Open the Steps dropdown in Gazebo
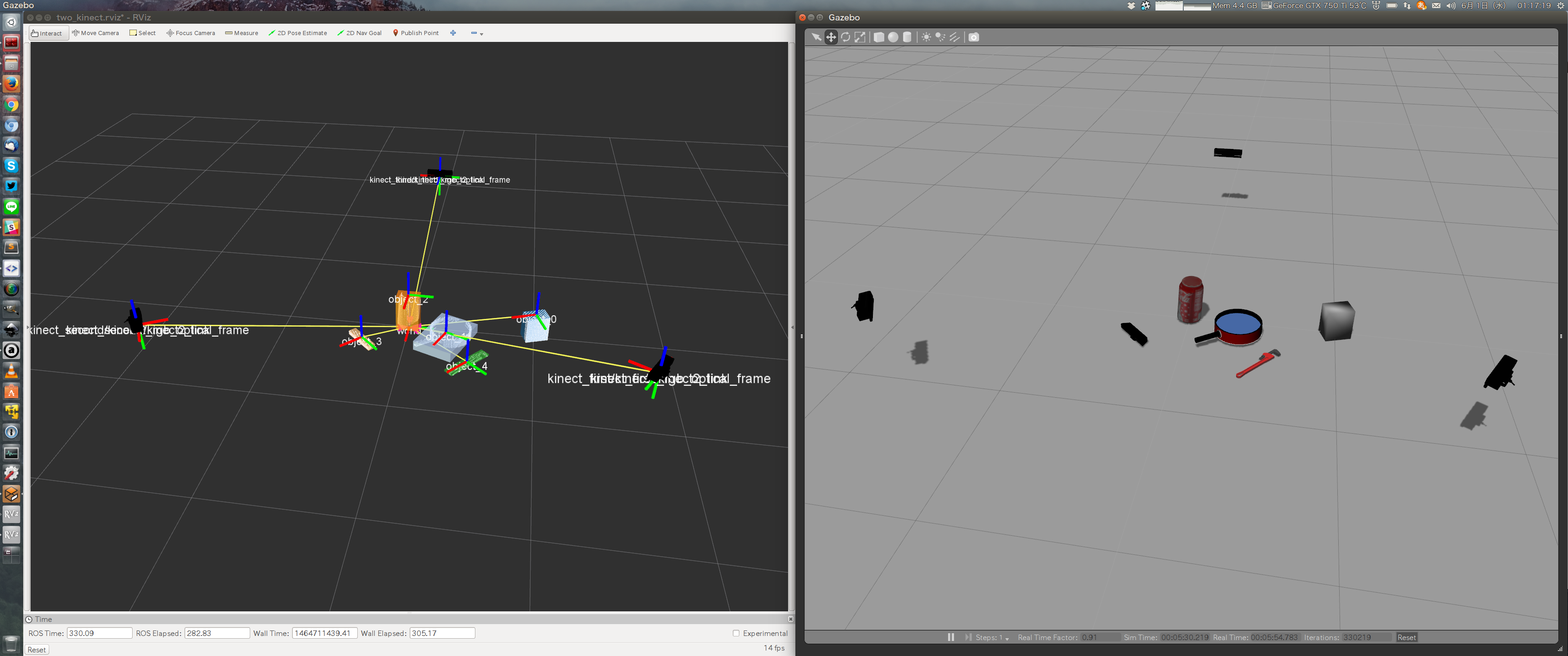 click(1007, 638)
